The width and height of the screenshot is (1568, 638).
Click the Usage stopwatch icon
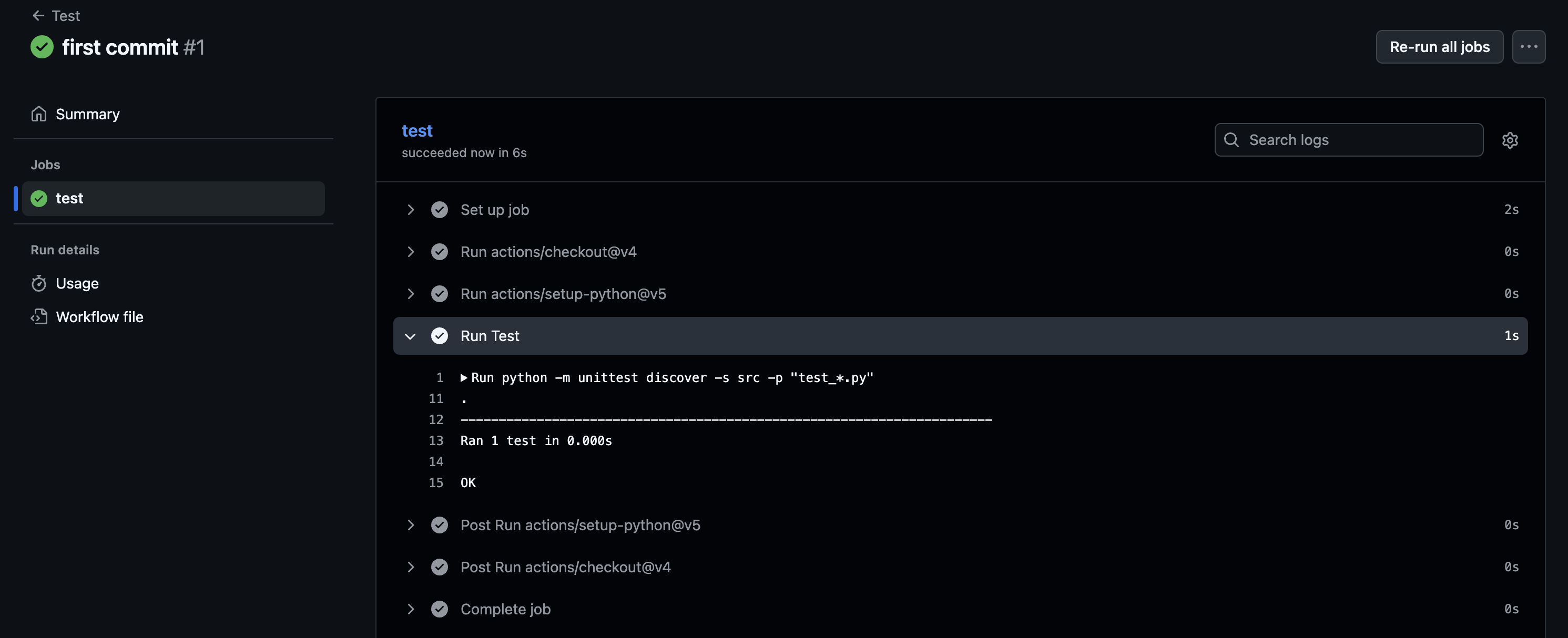(39, 283)
